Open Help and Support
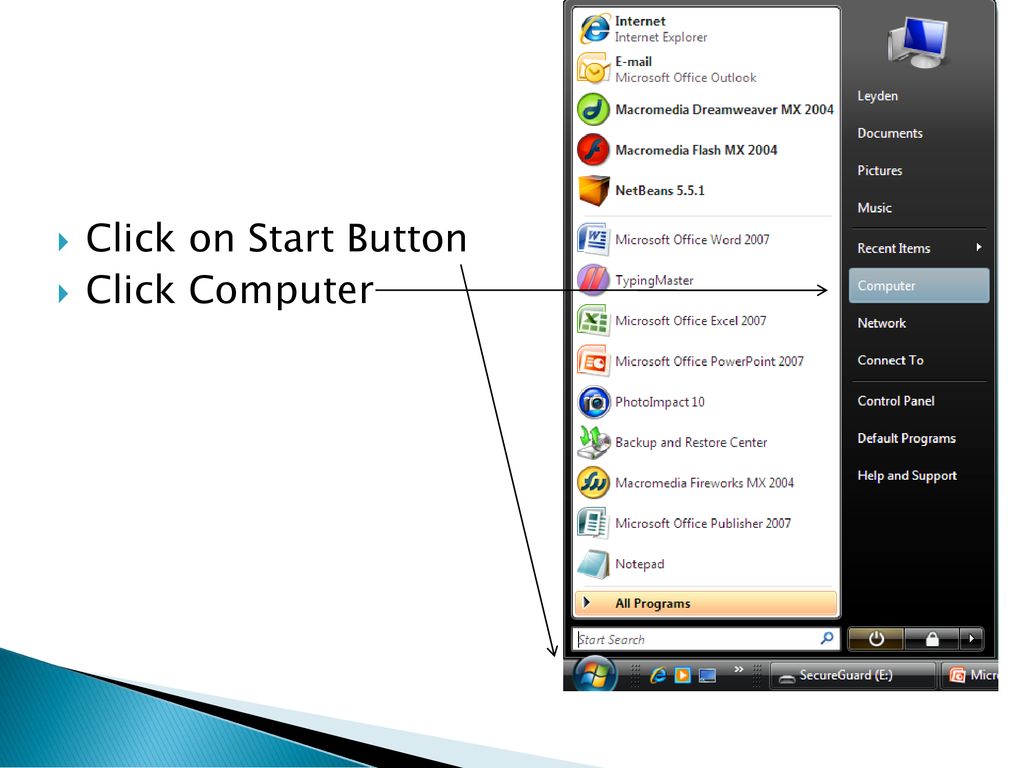 (x=907, y=475)
